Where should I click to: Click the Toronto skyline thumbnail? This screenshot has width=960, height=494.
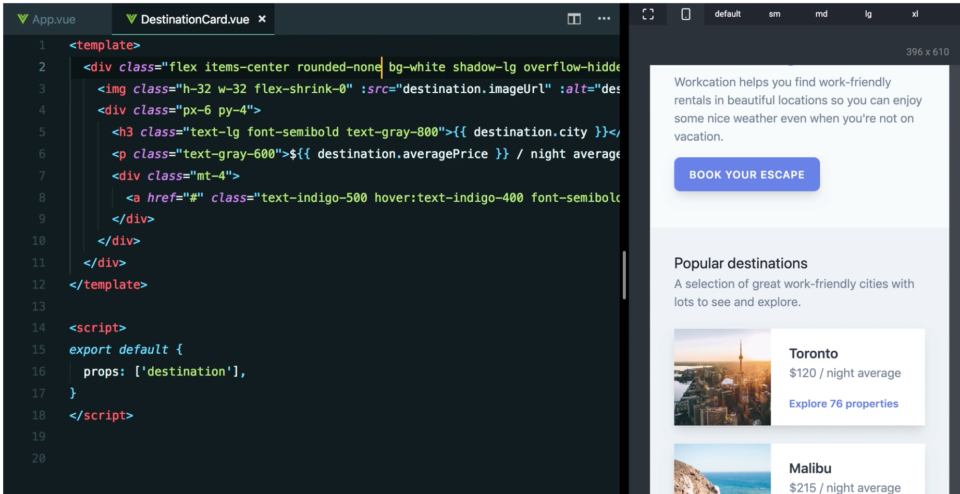tap(722, 377)
